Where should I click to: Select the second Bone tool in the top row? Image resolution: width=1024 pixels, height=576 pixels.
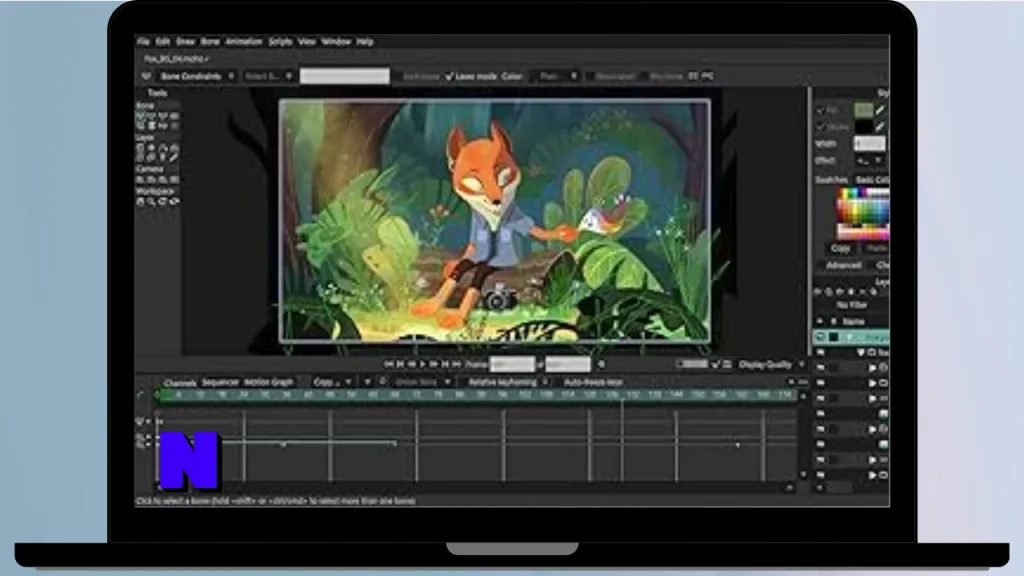152,116
